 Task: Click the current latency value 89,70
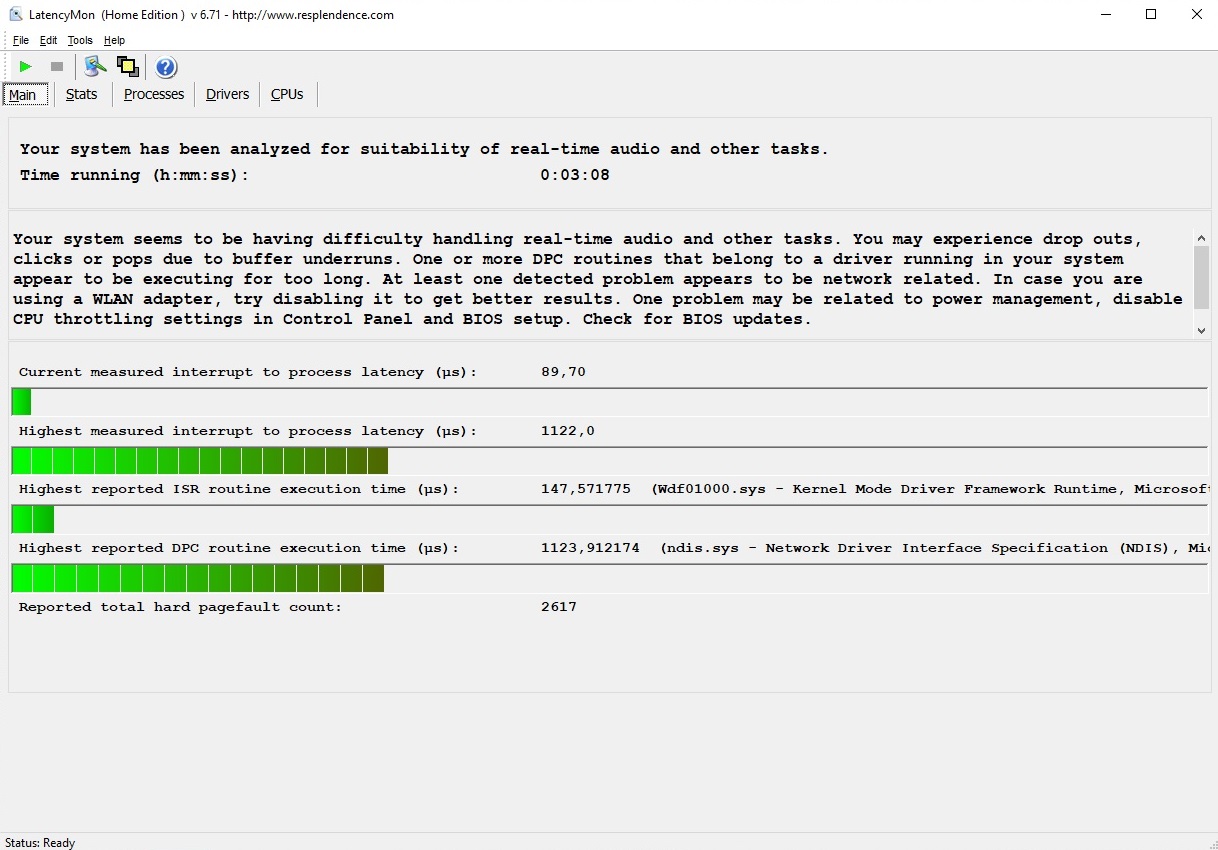[x=563, y=372]
